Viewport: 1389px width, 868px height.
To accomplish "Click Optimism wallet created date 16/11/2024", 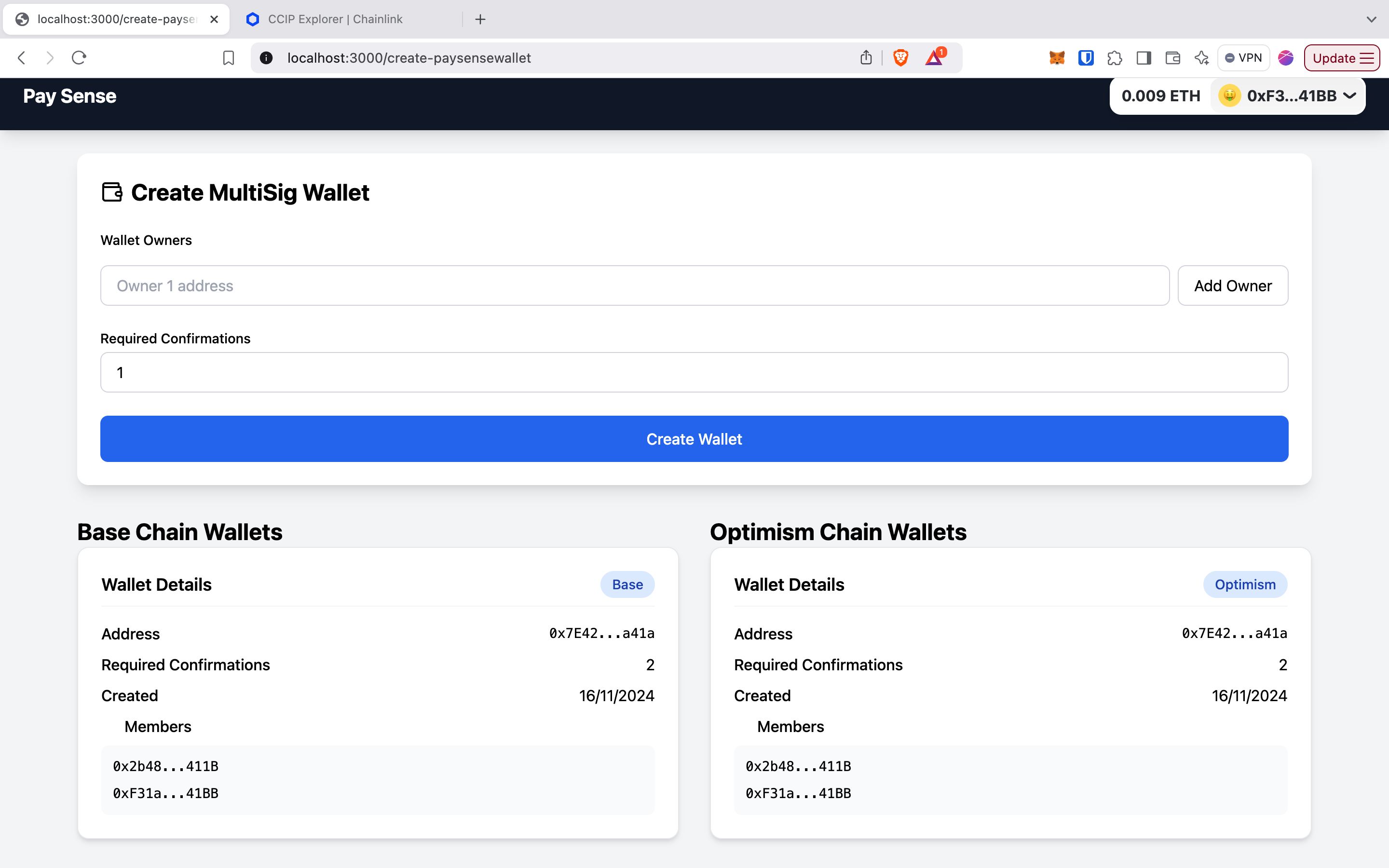I will click(1249, 695).
